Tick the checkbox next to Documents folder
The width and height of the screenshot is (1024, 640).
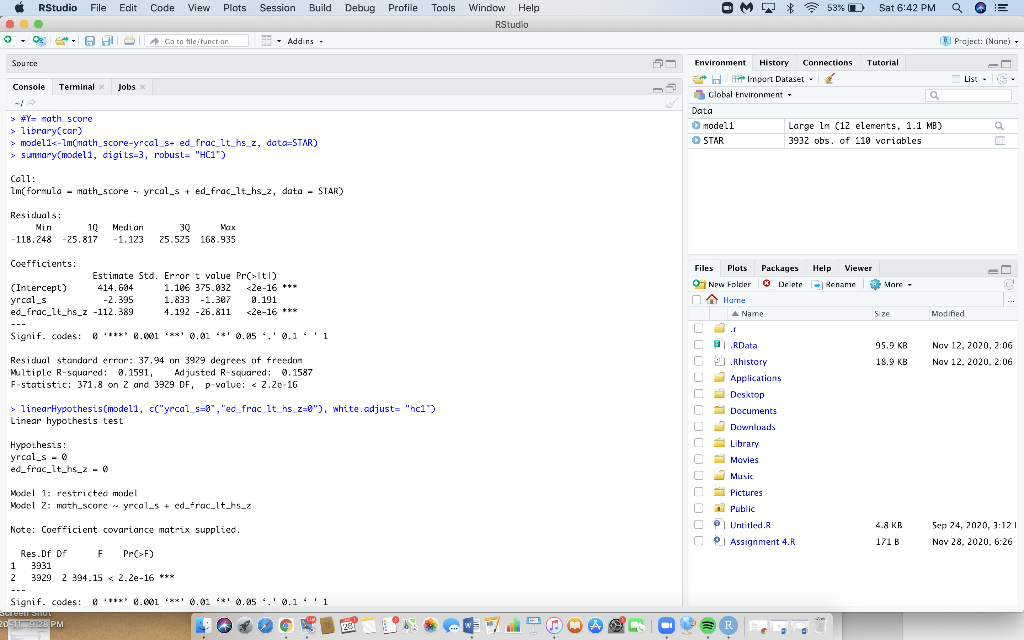click(700, 411)
